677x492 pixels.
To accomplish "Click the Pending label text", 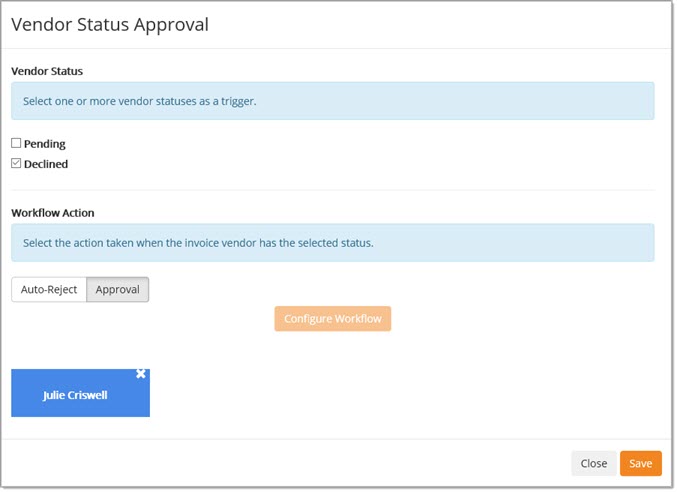I will point(45,144).
